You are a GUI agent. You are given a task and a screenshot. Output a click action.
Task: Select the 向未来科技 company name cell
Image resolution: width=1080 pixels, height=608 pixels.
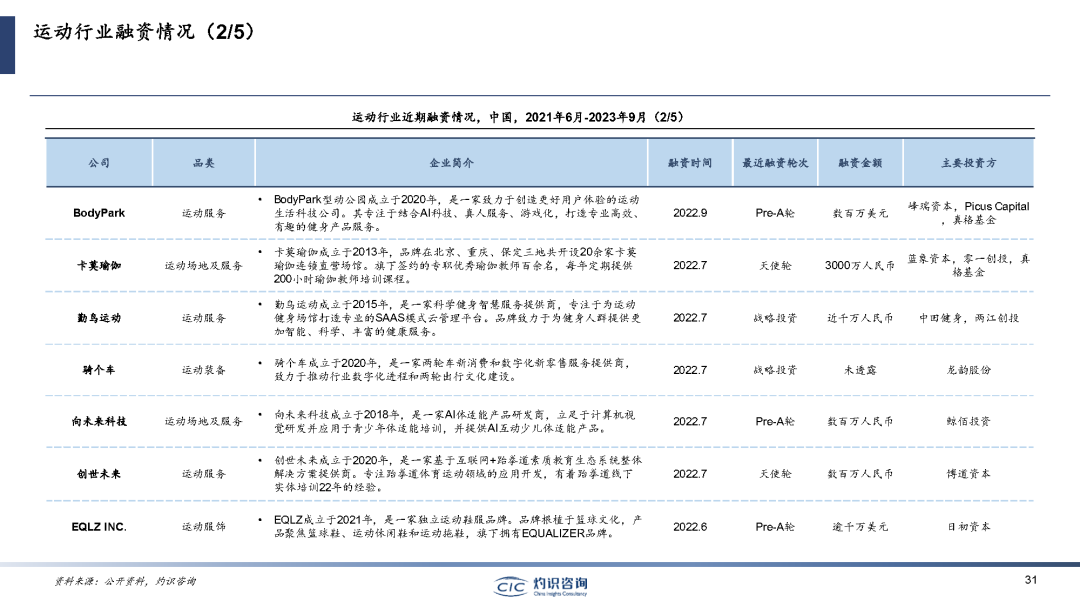99,421
